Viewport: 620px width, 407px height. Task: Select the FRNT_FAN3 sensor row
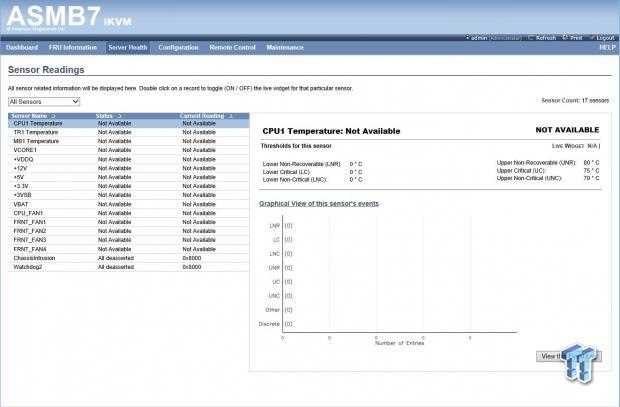click(x=129, y=240)
